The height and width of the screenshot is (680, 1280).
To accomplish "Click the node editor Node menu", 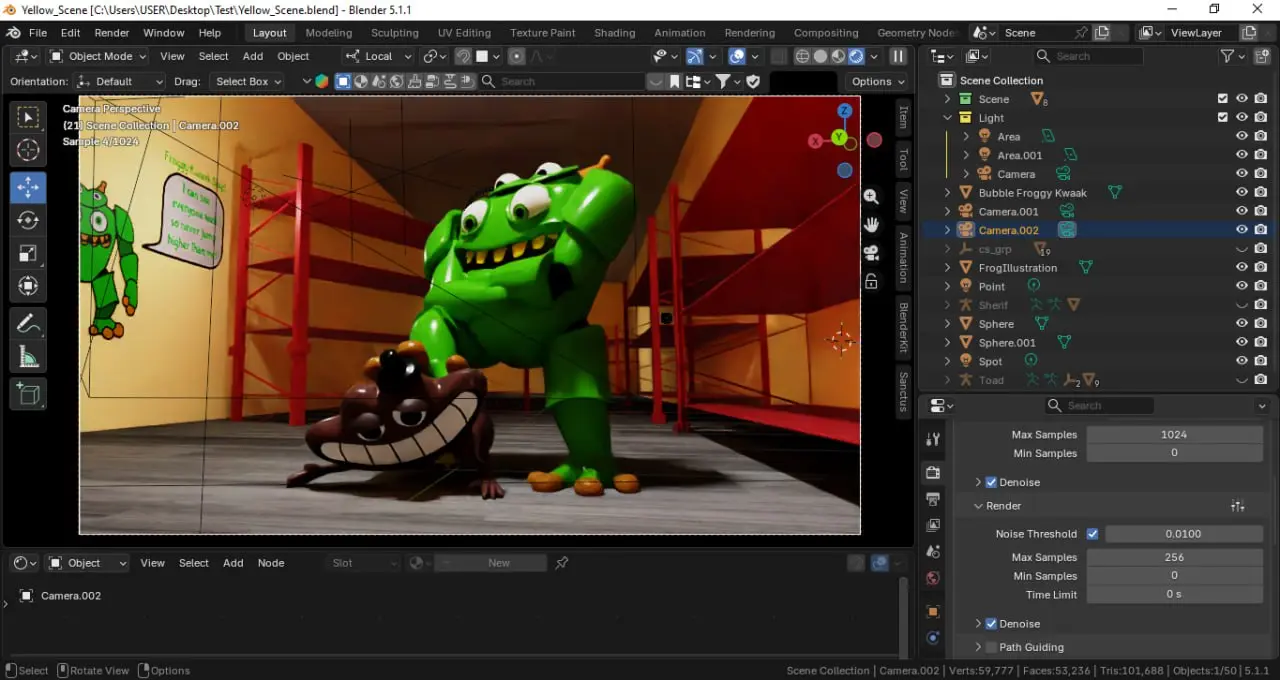I will [271, 563].
